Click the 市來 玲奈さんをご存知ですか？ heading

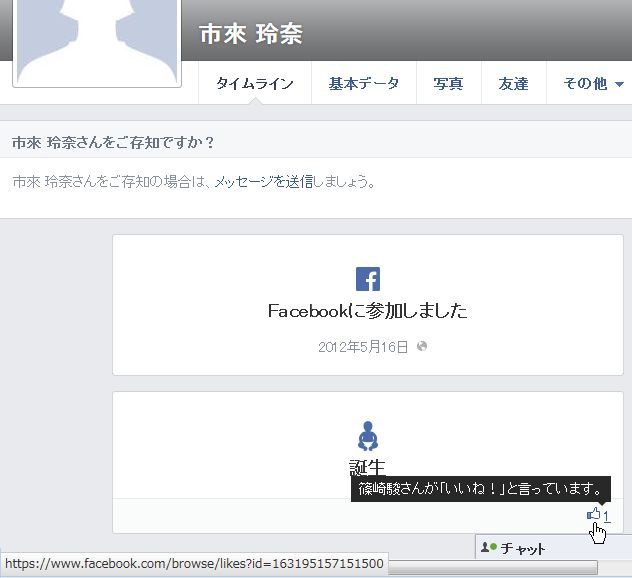[x=113, y=142]
